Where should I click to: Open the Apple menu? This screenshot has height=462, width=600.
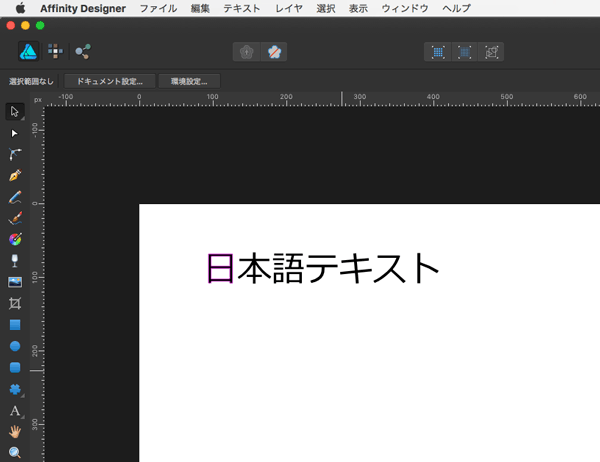click(20, 8)
